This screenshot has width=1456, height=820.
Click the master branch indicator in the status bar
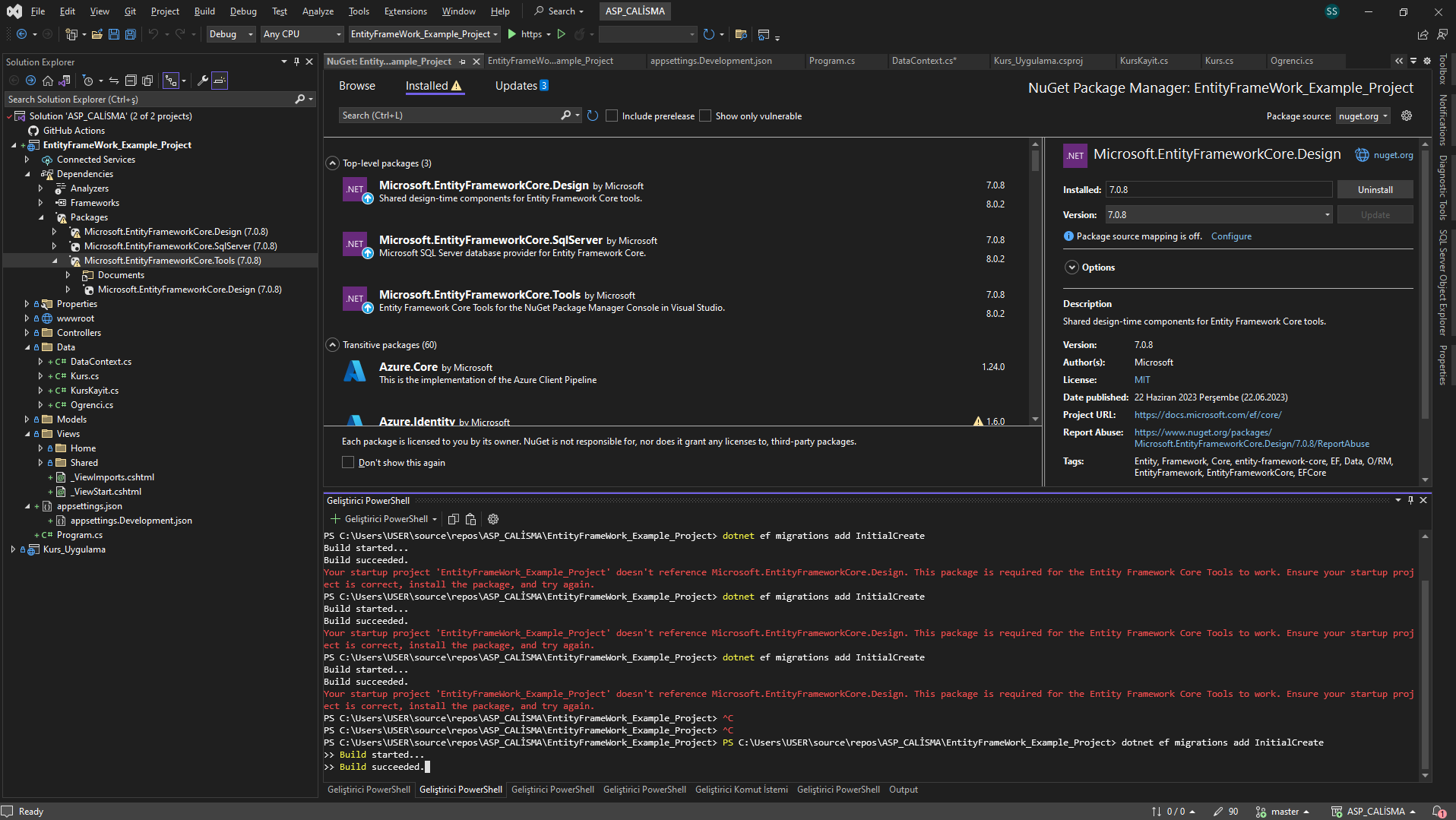tap(1284, 811)
